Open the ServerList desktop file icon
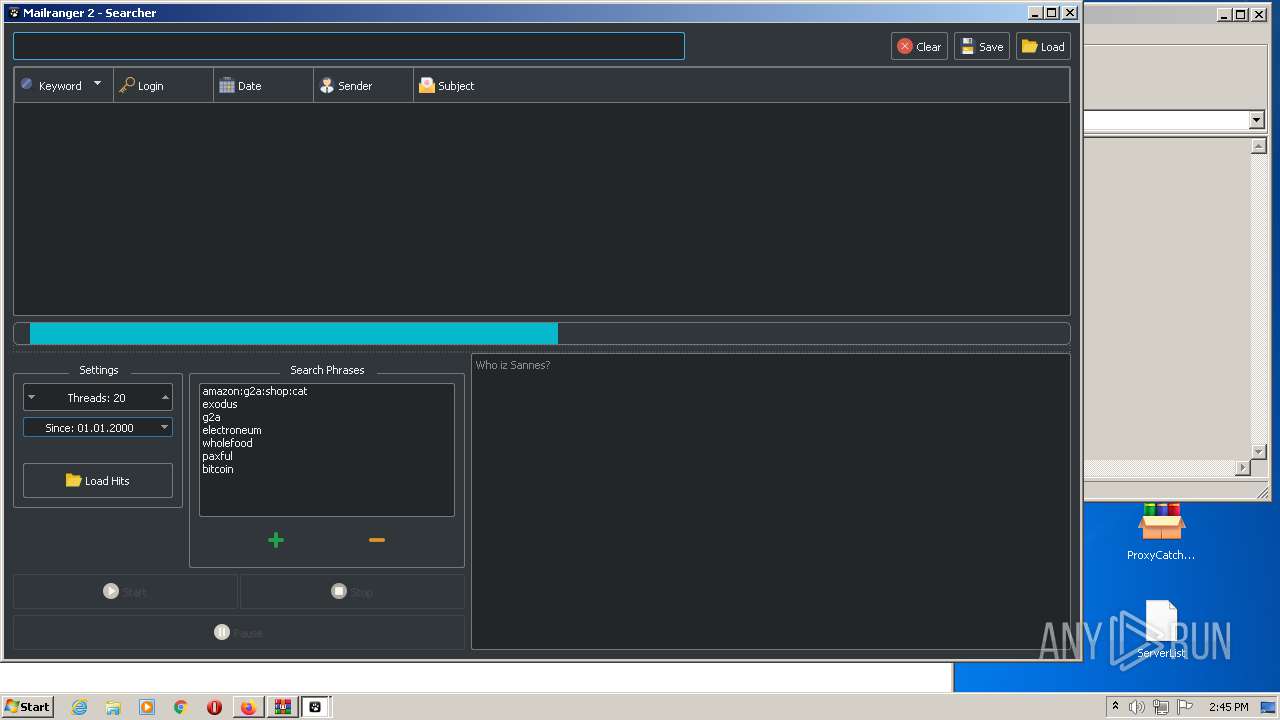1280x720 pixels. [x=1161, y=629]
